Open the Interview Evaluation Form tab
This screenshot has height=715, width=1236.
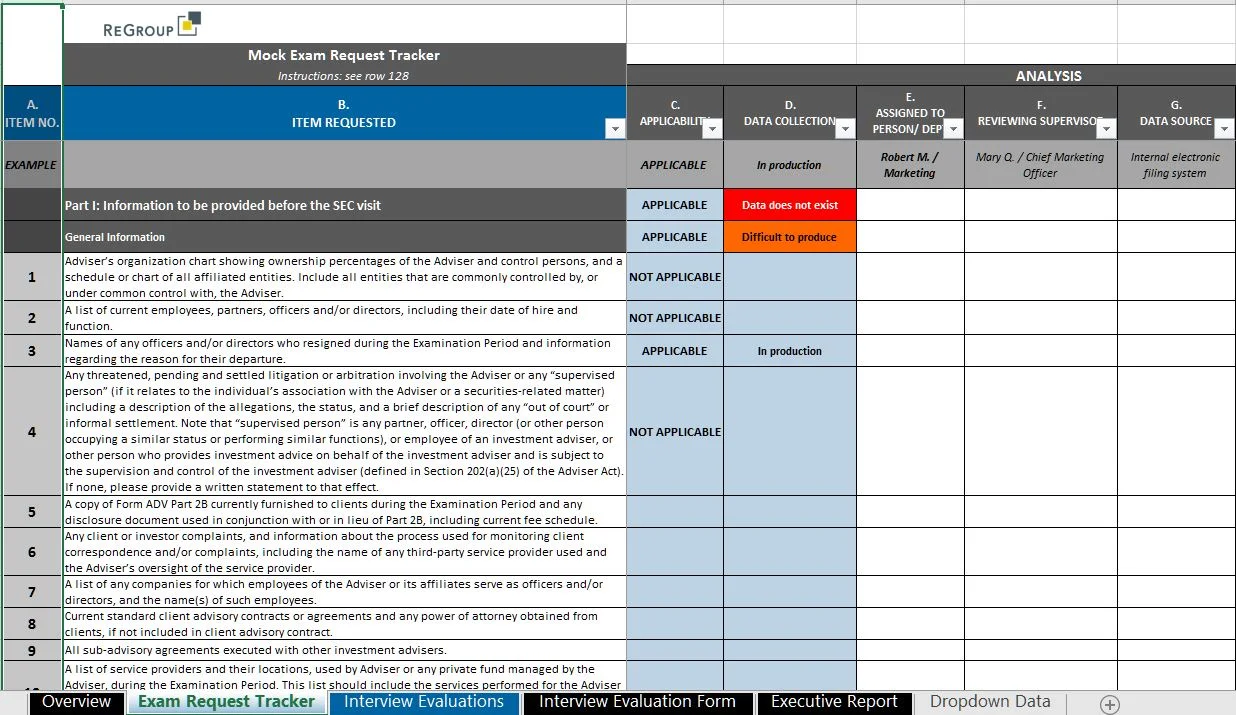637,702
